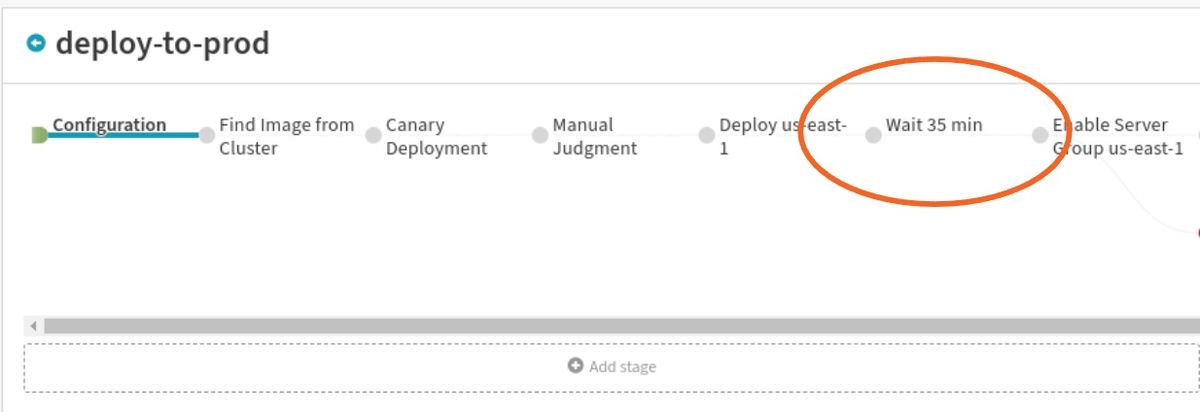Open the Enable Server Group us-east-1 label
This screenshot has width=1200, height=412.
(1118, 137)
